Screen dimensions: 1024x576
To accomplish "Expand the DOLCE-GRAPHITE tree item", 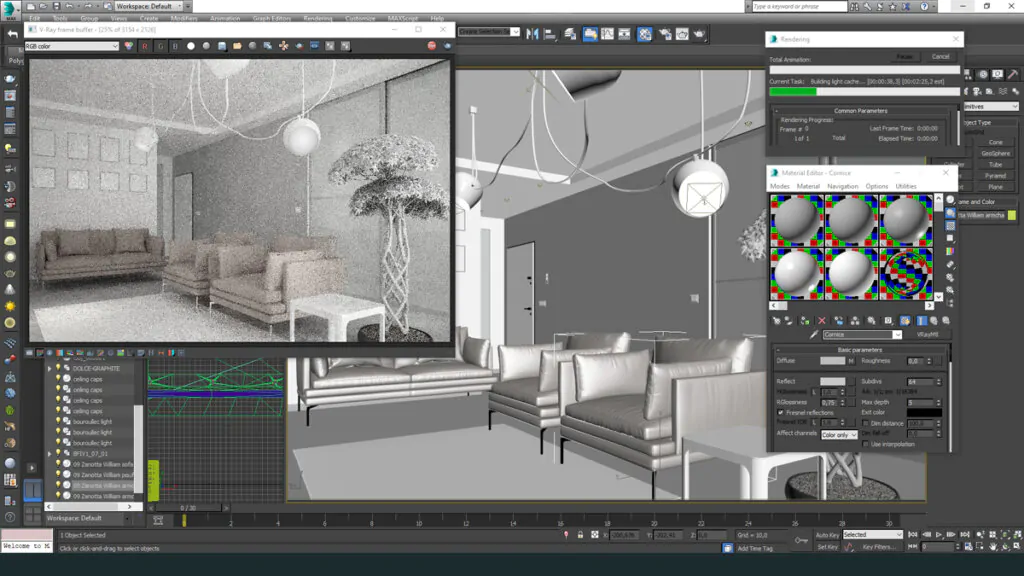I will click(x=49, y=368).
